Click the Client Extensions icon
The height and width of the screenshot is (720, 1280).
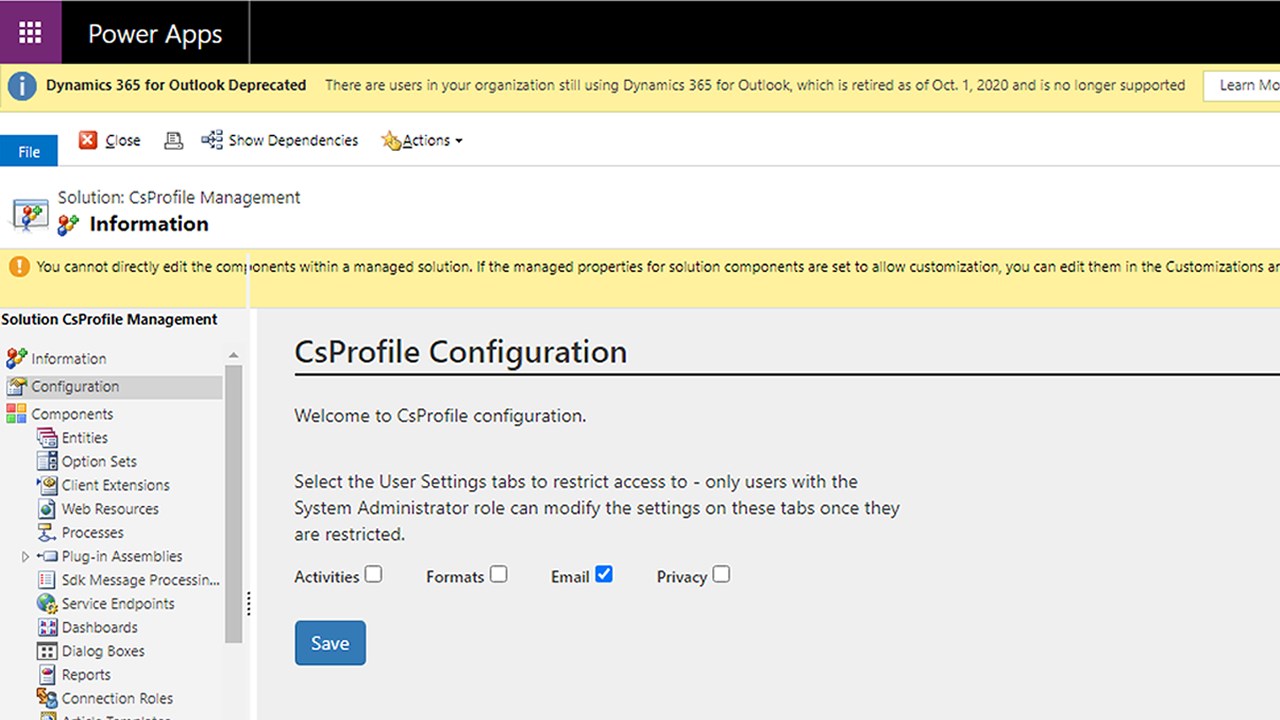(47, 485)
